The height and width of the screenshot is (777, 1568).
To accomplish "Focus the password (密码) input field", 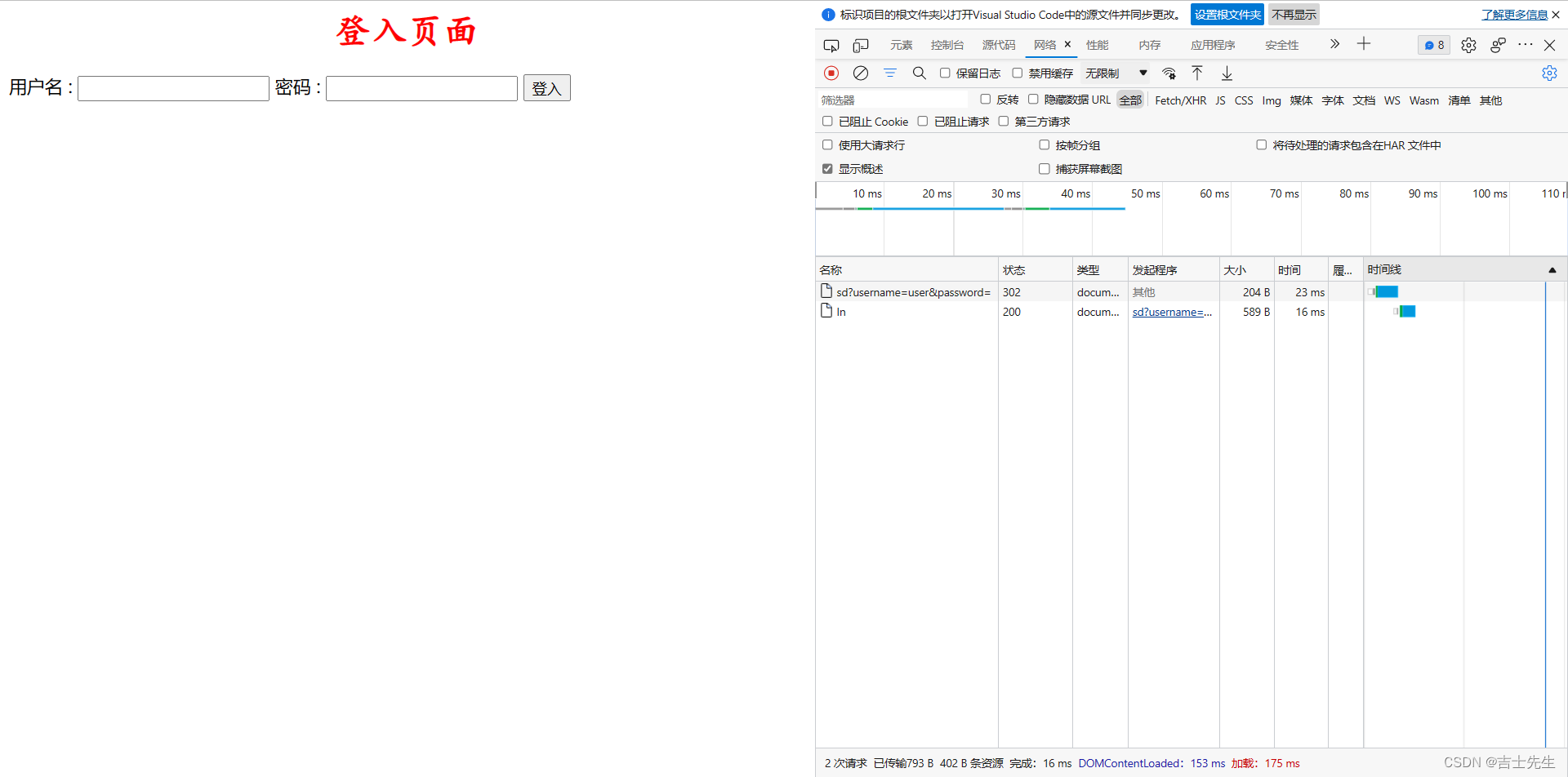I will [421, 88].
